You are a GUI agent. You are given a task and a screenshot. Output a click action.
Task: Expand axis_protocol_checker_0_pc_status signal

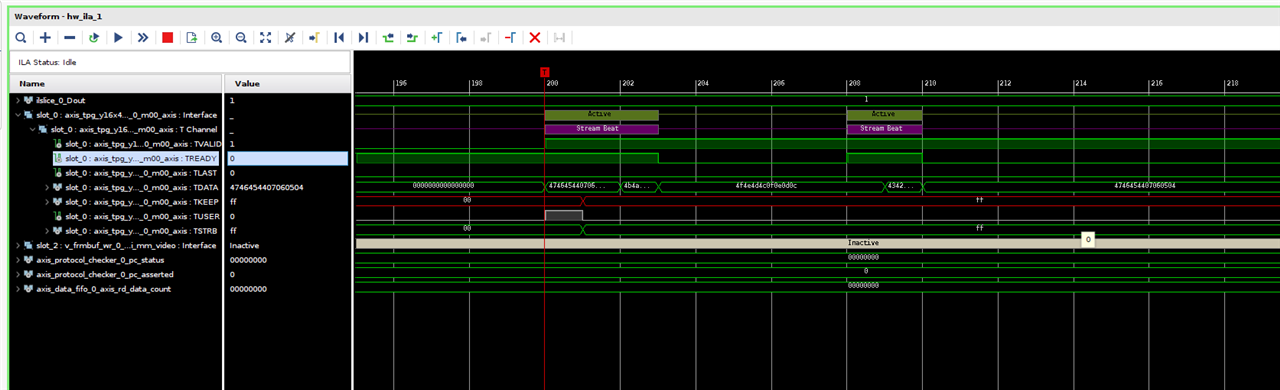(17, 259)
